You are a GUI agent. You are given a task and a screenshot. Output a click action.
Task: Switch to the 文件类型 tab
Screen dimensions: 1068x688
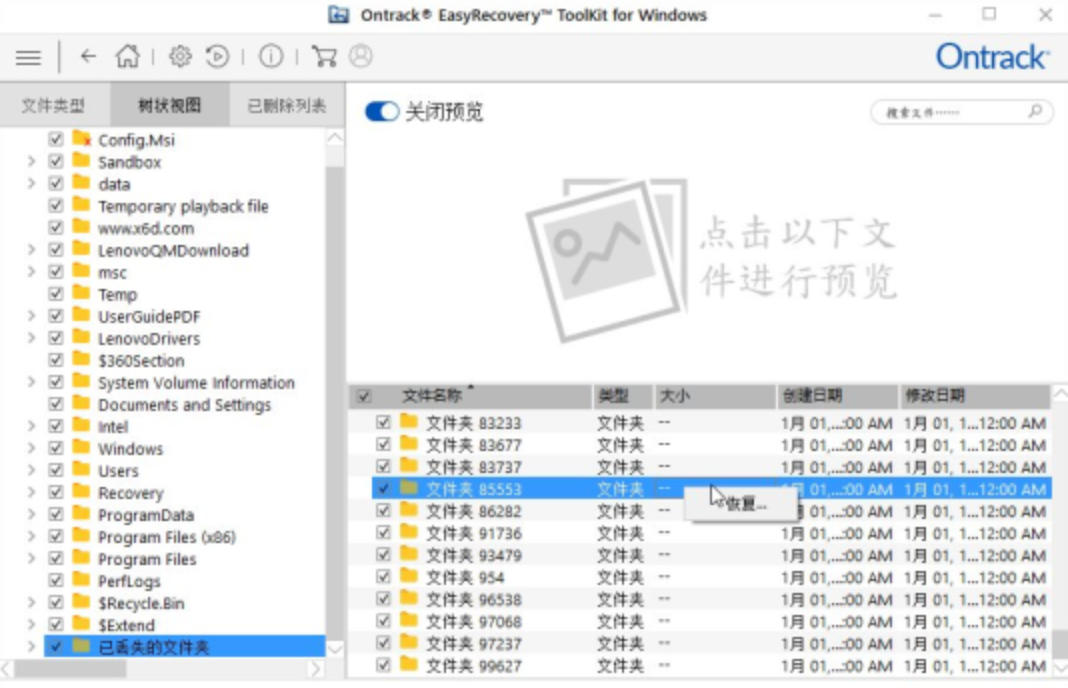pos(53,106)
